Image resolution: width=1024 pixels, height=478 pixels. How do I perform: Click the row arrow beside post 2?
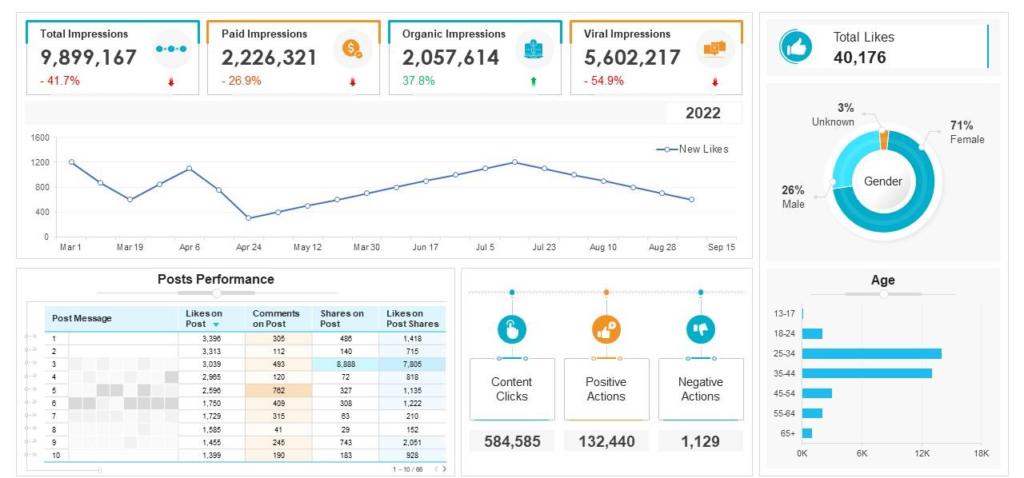click(x=30, y=350)
